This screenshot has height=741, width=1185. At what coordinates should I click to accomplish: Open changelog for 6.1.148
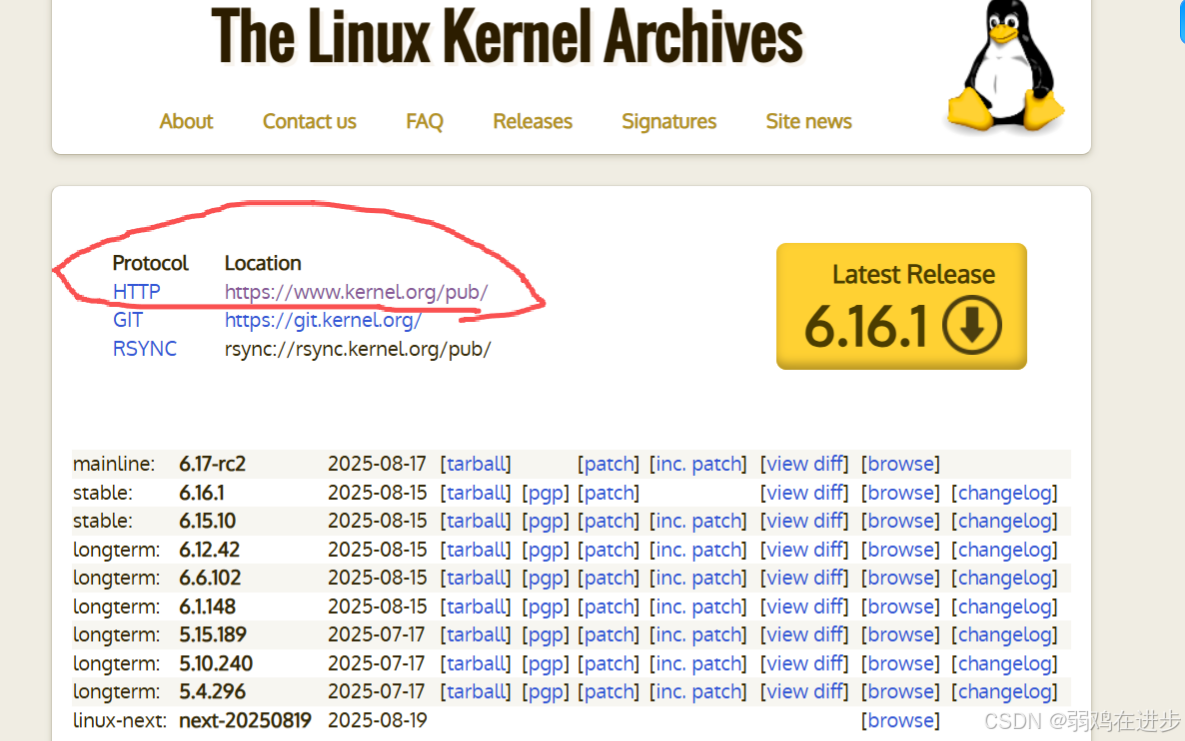[x=1004, y=606]
